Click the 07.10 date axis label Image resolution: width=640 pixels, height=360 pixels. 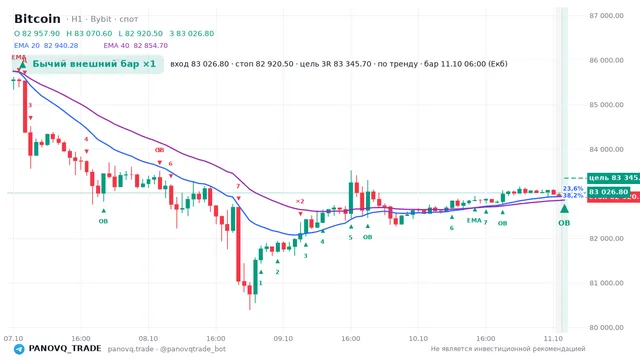coord(13,338)
